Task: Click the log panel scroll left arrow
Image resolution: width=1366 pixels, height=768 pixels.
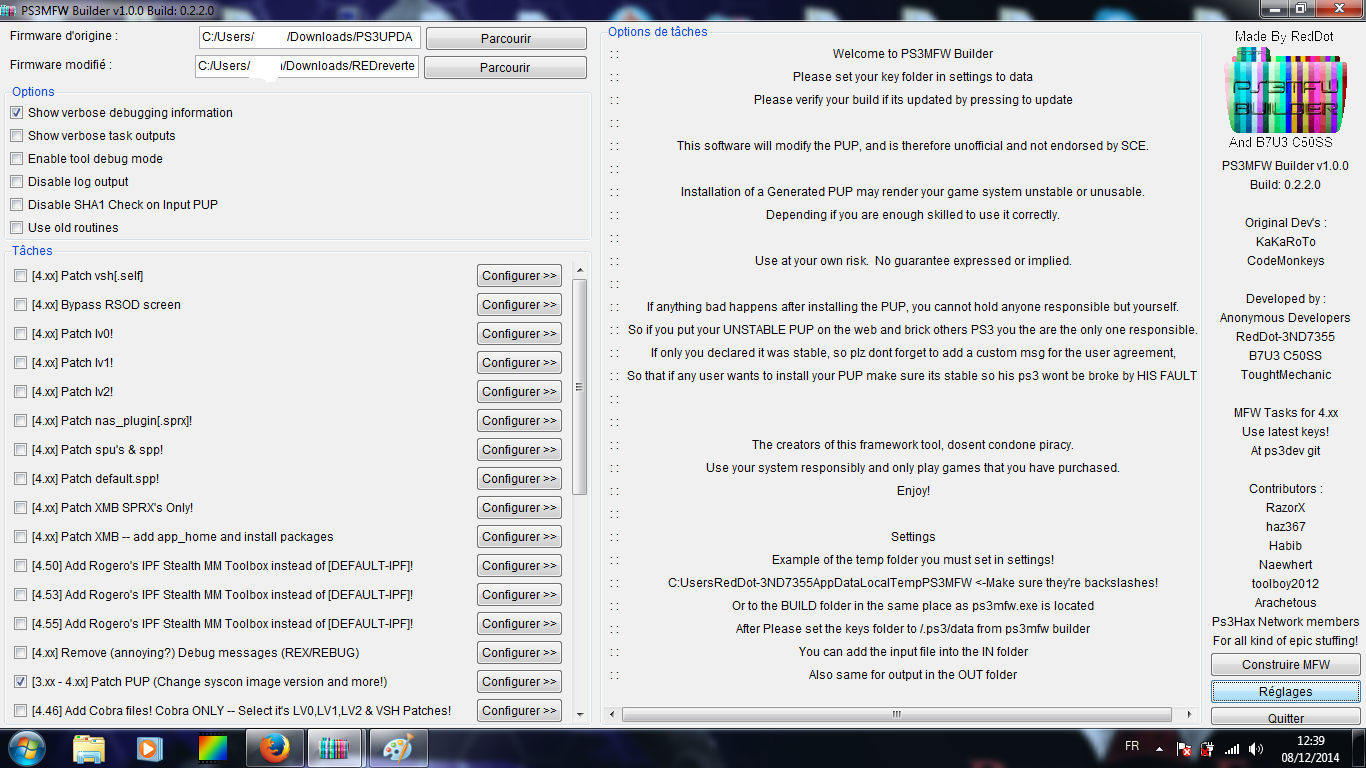Action: [612, 715]
